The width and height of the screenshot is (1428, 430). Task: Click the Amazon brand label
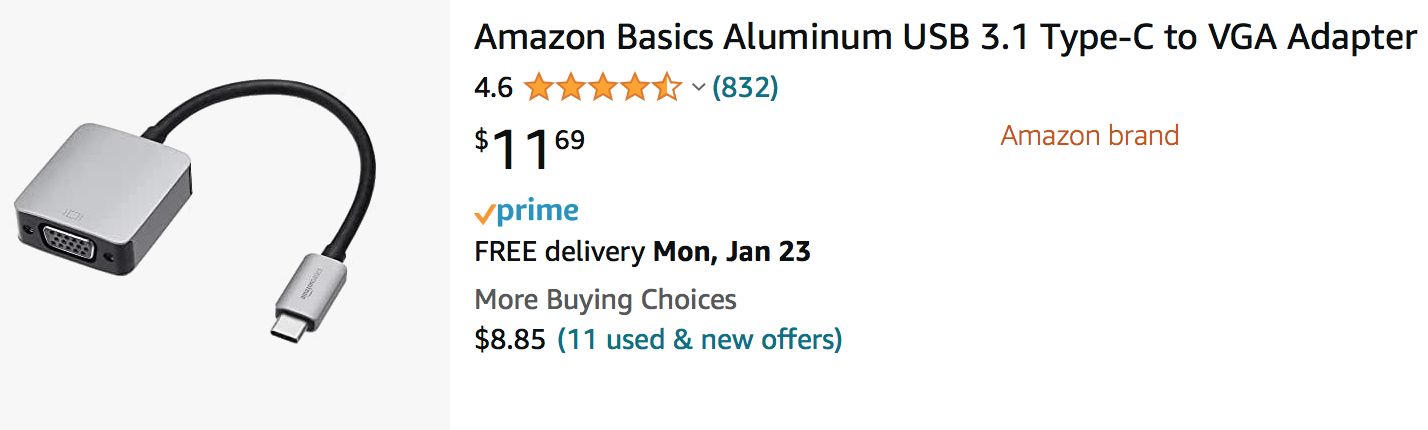(x=1090, y=135)
